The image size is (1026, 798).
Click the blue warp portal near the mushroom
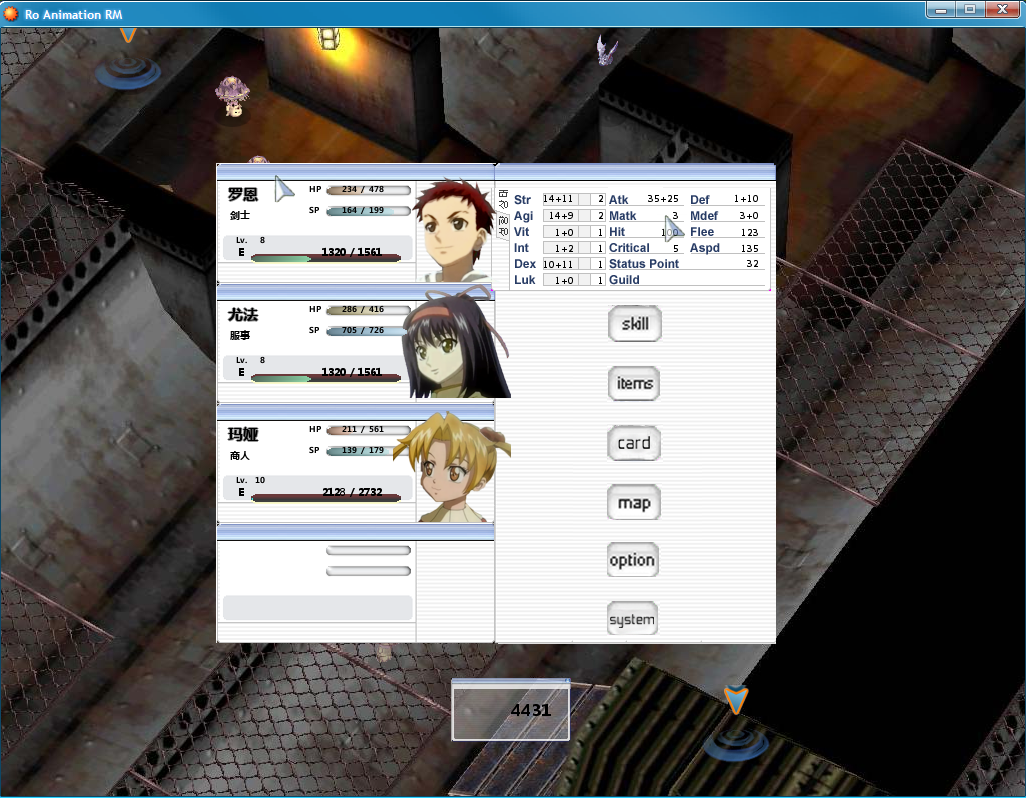click(x=128, y=70)
